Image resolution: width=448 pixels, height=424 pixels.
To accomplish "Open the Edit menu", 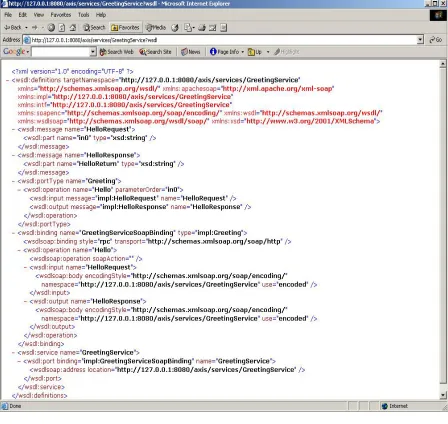I will click(x=22, y=15).
